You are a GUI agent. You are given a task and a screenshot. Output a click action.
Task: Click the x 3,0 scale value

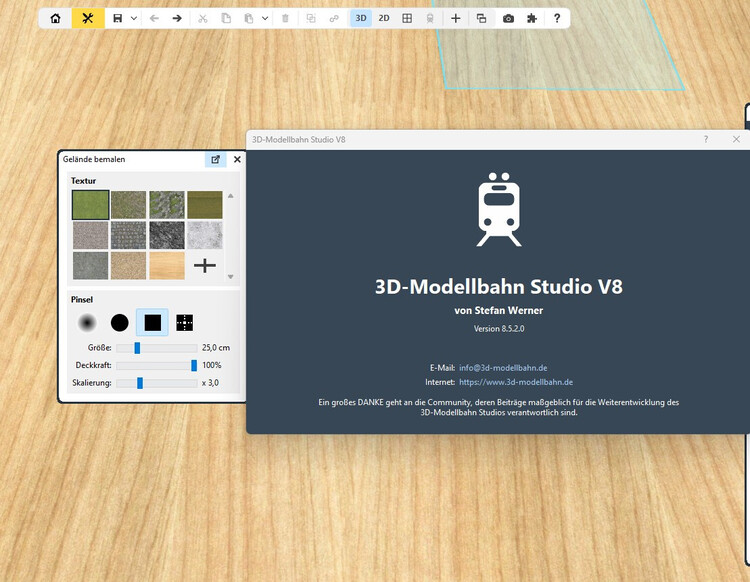(x=210, y=383)
